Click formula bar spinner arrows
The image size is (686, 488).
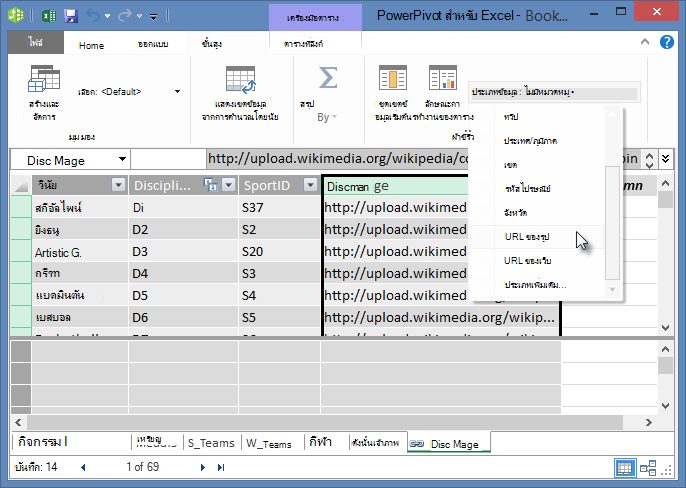click(x=649, y=160)
